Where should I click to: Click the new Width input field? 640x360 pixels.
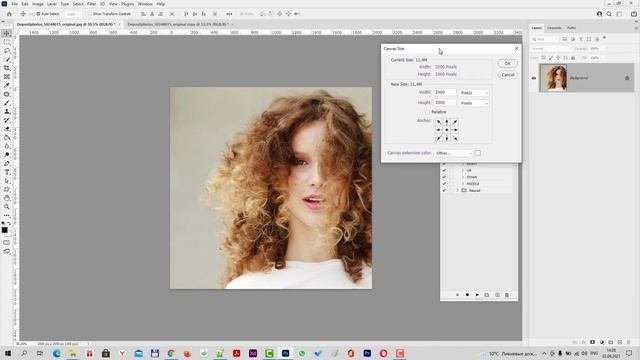(x=445, y=93)
